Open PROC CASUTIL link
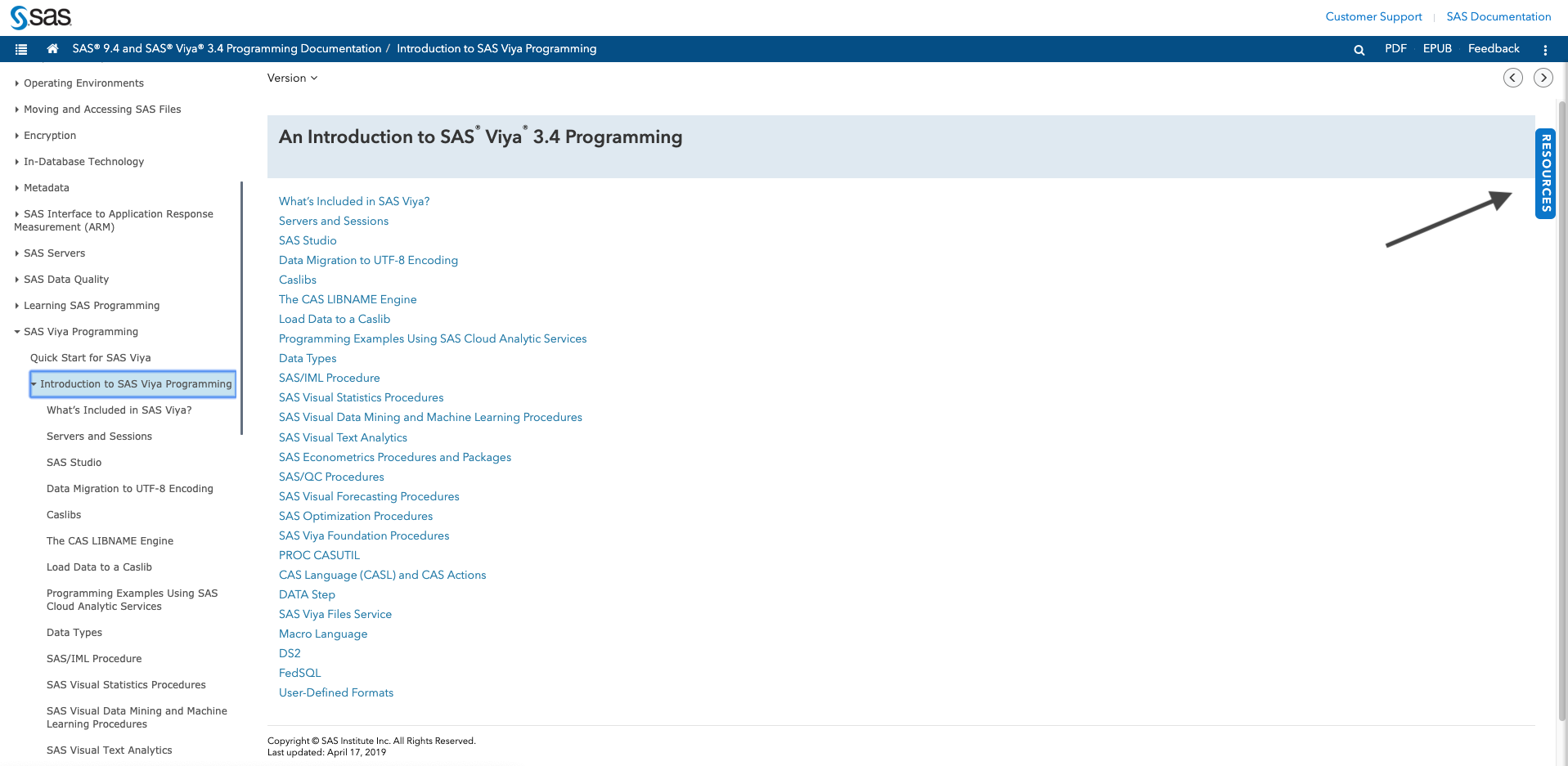 (x=319, y=555)
